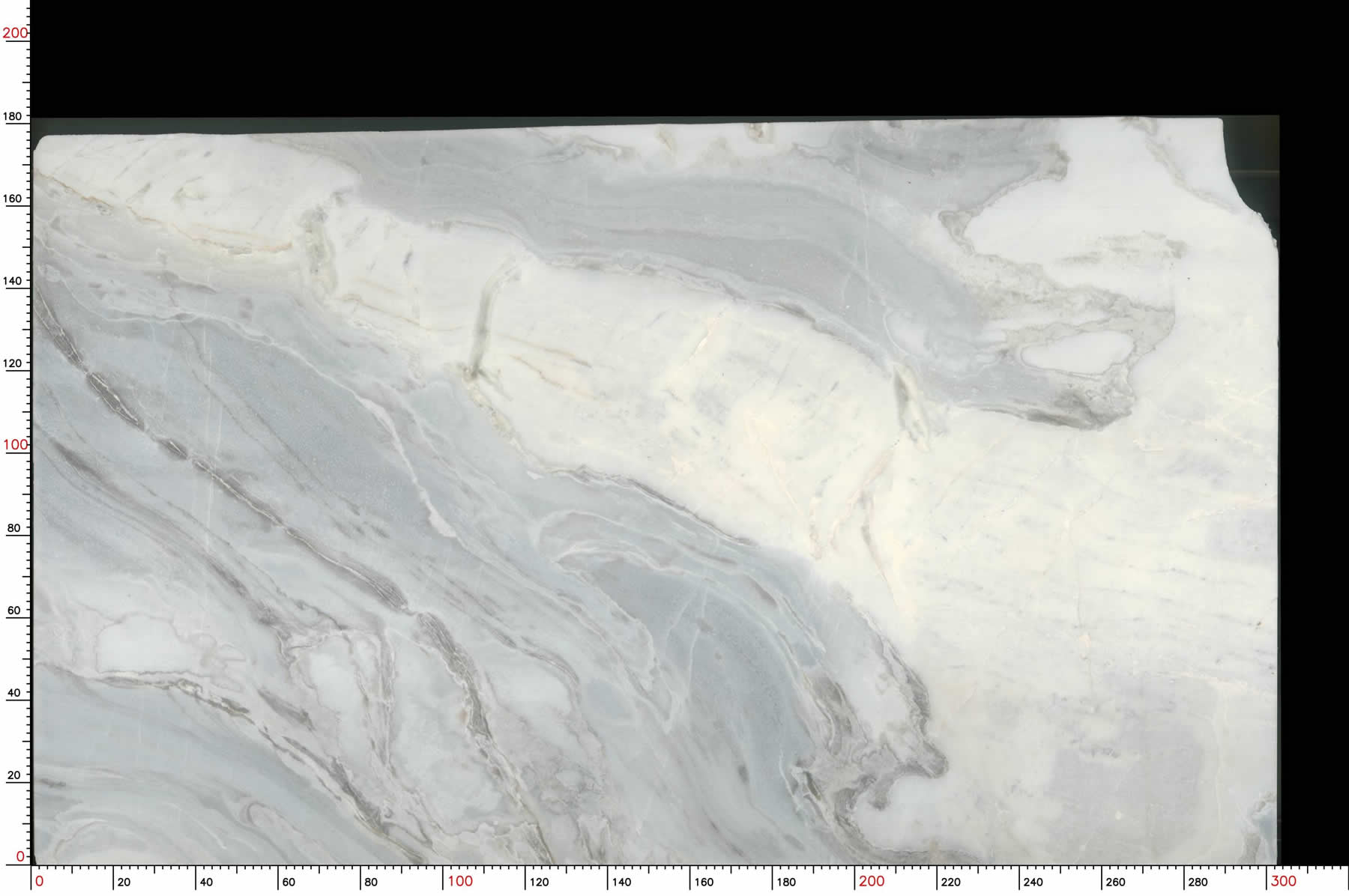Screen dimensions: 1349x896
Task: Click the 240 label on the bottom ruler
Action: (x=1033, y=882)
